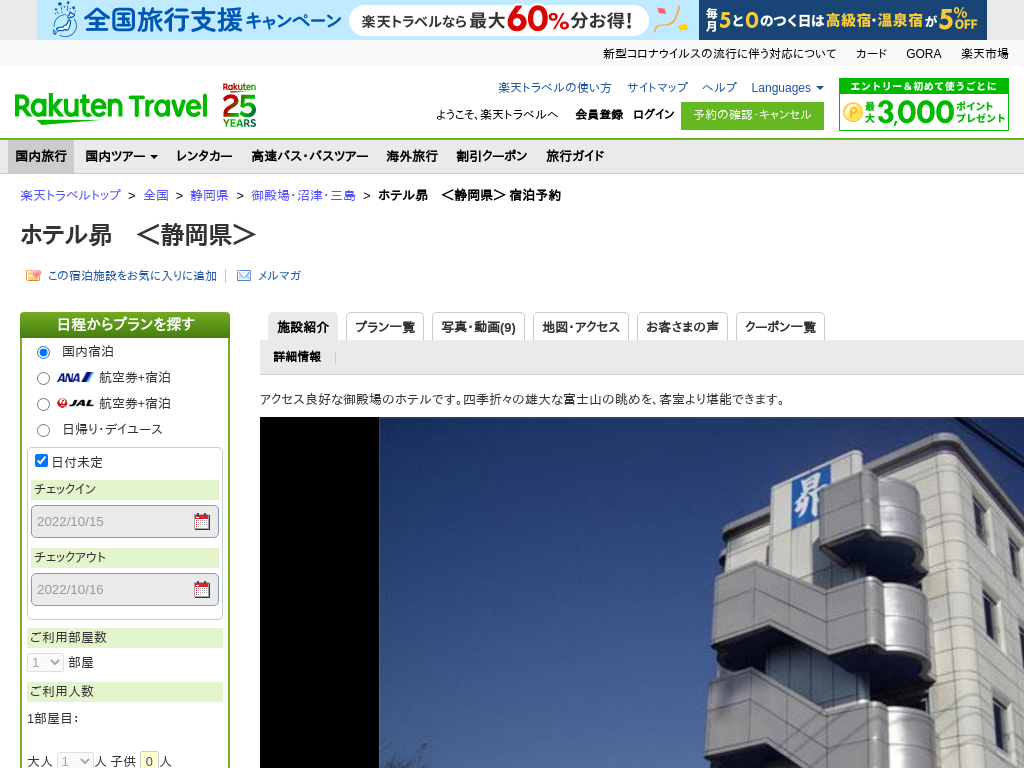The image size is (1024, 768).
Task: Go to レンタカー in navigation
Action: (x=204, y=156)
